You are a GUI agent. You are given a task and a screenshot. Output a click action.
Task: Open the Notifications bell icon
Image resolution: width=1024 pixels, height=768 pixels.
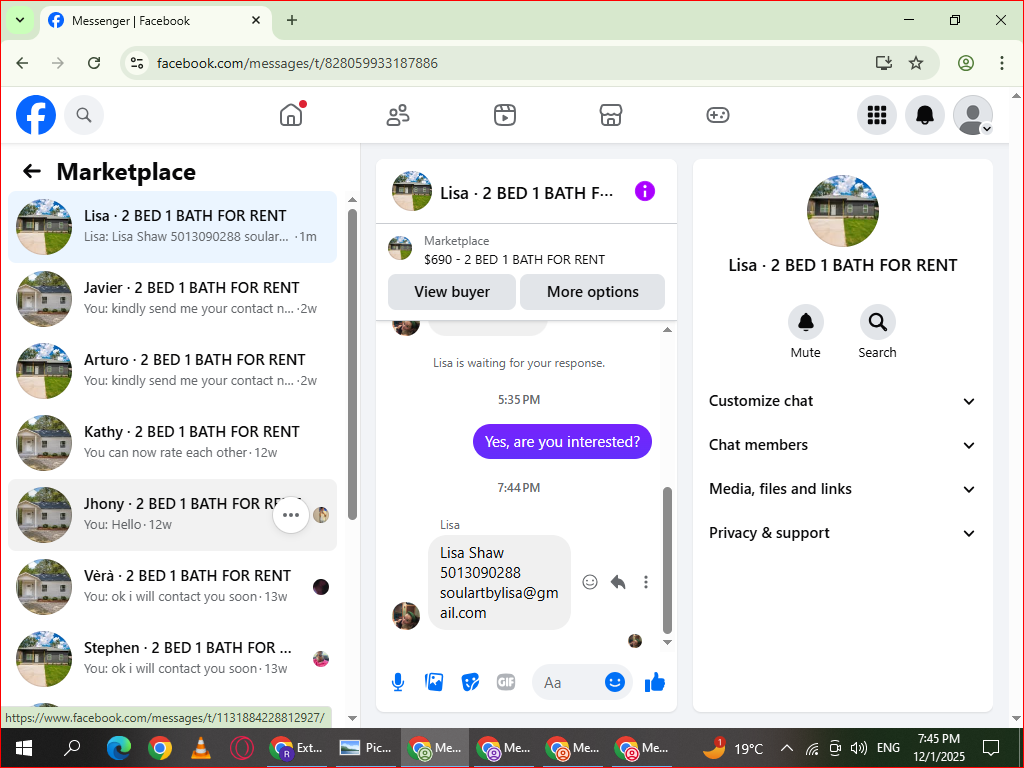tap(924, 115)
